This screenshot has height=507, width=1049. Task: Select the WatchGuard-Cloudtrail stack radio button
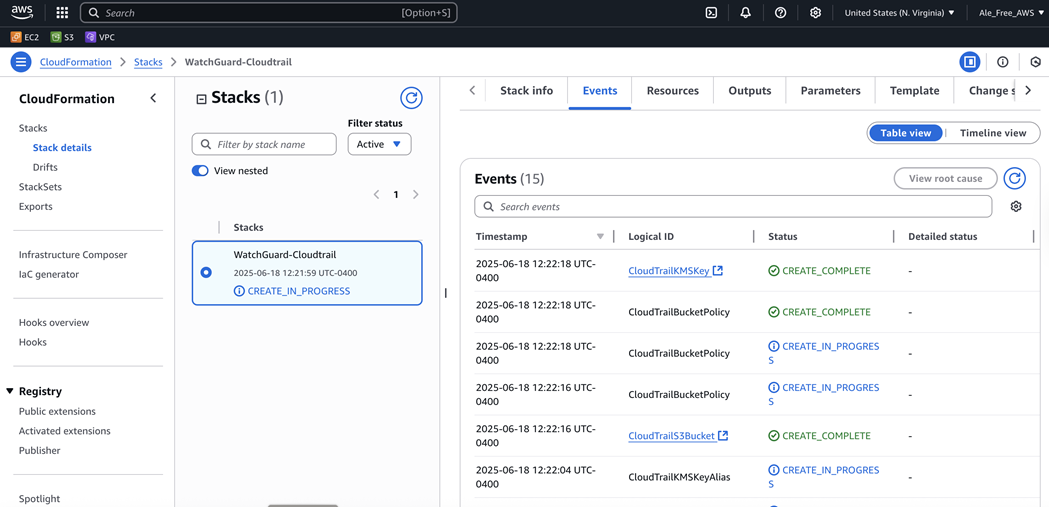point(206,272)
